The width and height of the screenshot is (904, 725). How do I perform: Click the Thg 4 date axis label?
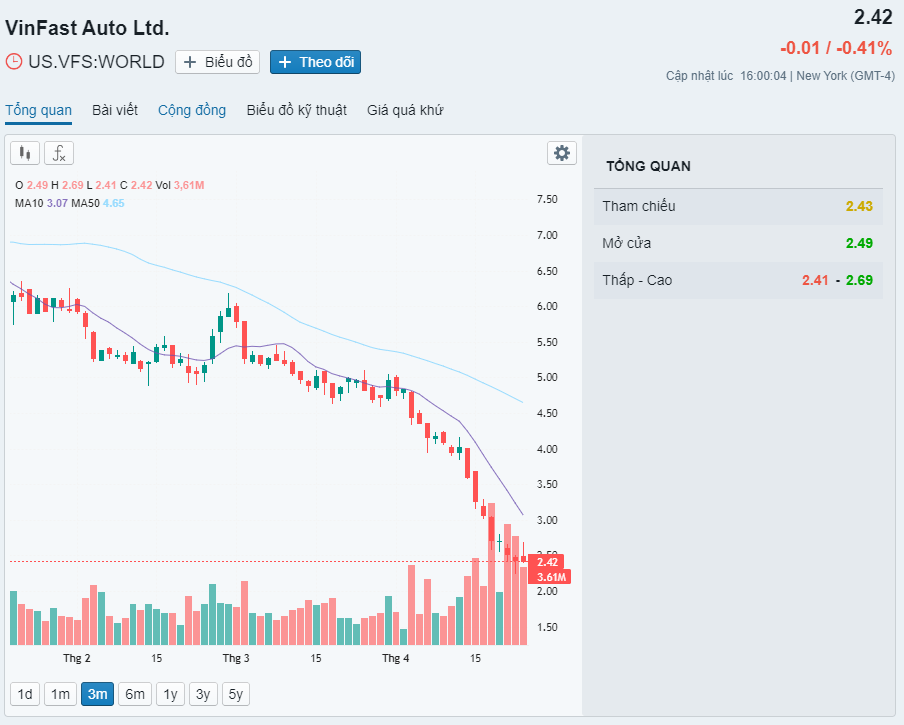pos(396,658)
